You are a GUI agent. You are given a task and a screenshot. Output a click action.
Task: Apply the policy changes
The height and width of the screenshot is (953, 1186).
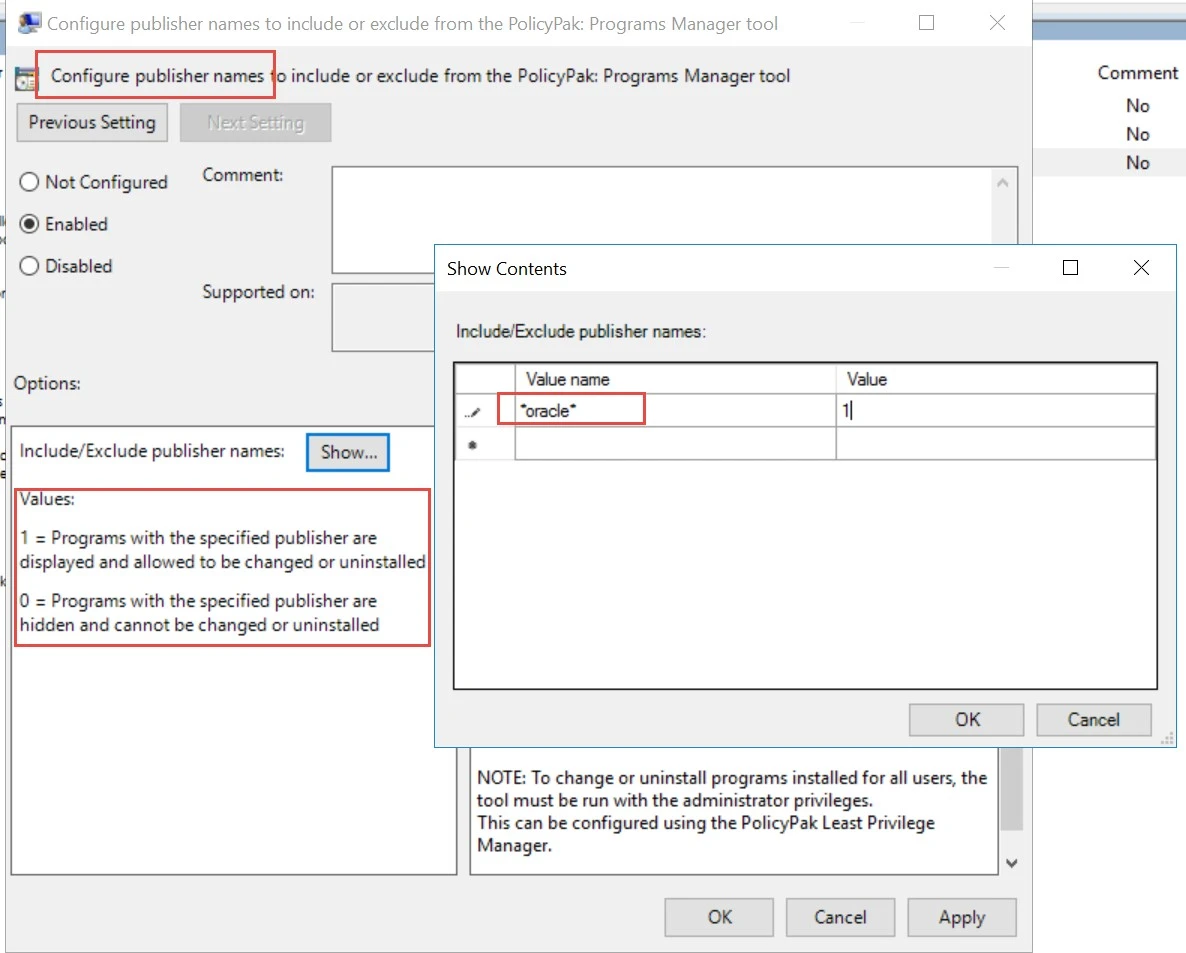pyautogui.click(x=961, y=917)
